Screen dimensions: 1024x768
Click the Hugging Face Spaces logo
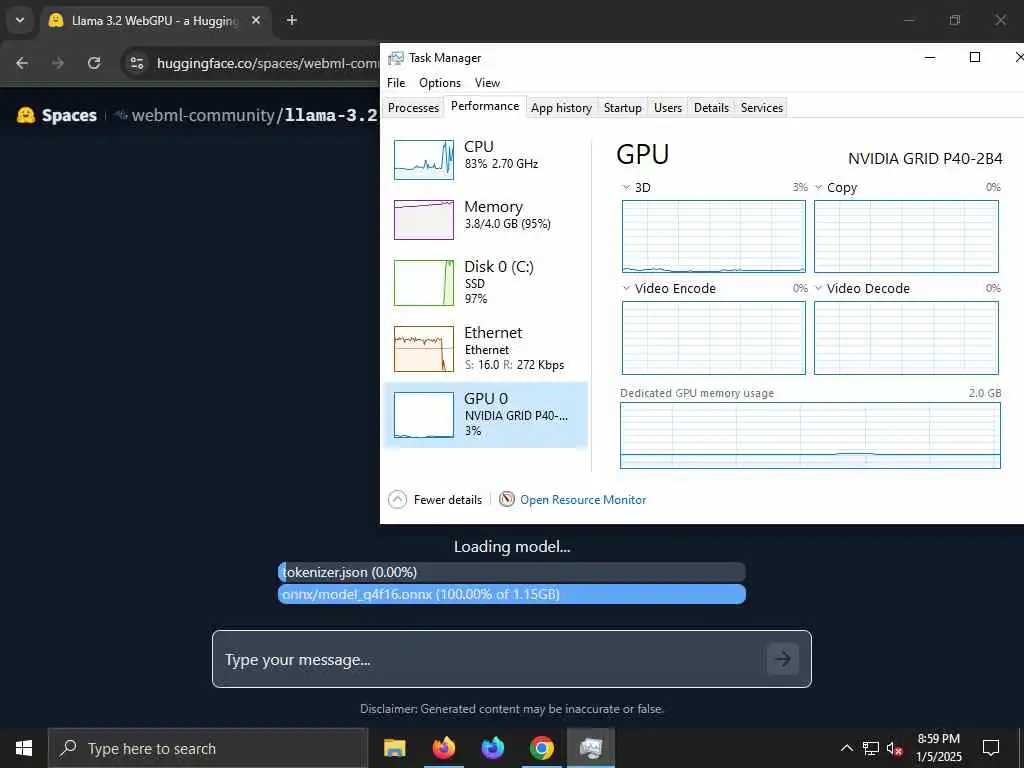pyautogui.click(x=26, y=115)
